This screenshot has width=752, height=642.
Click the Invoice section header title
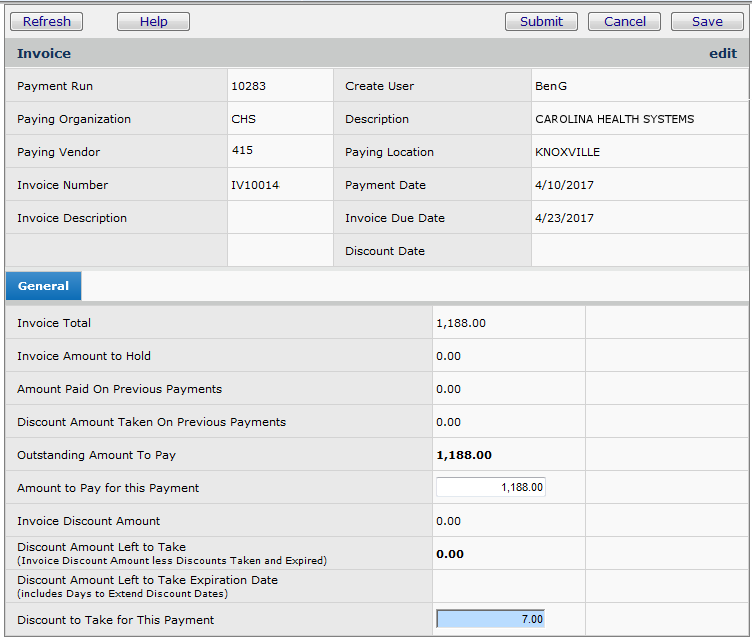(44, 54)
